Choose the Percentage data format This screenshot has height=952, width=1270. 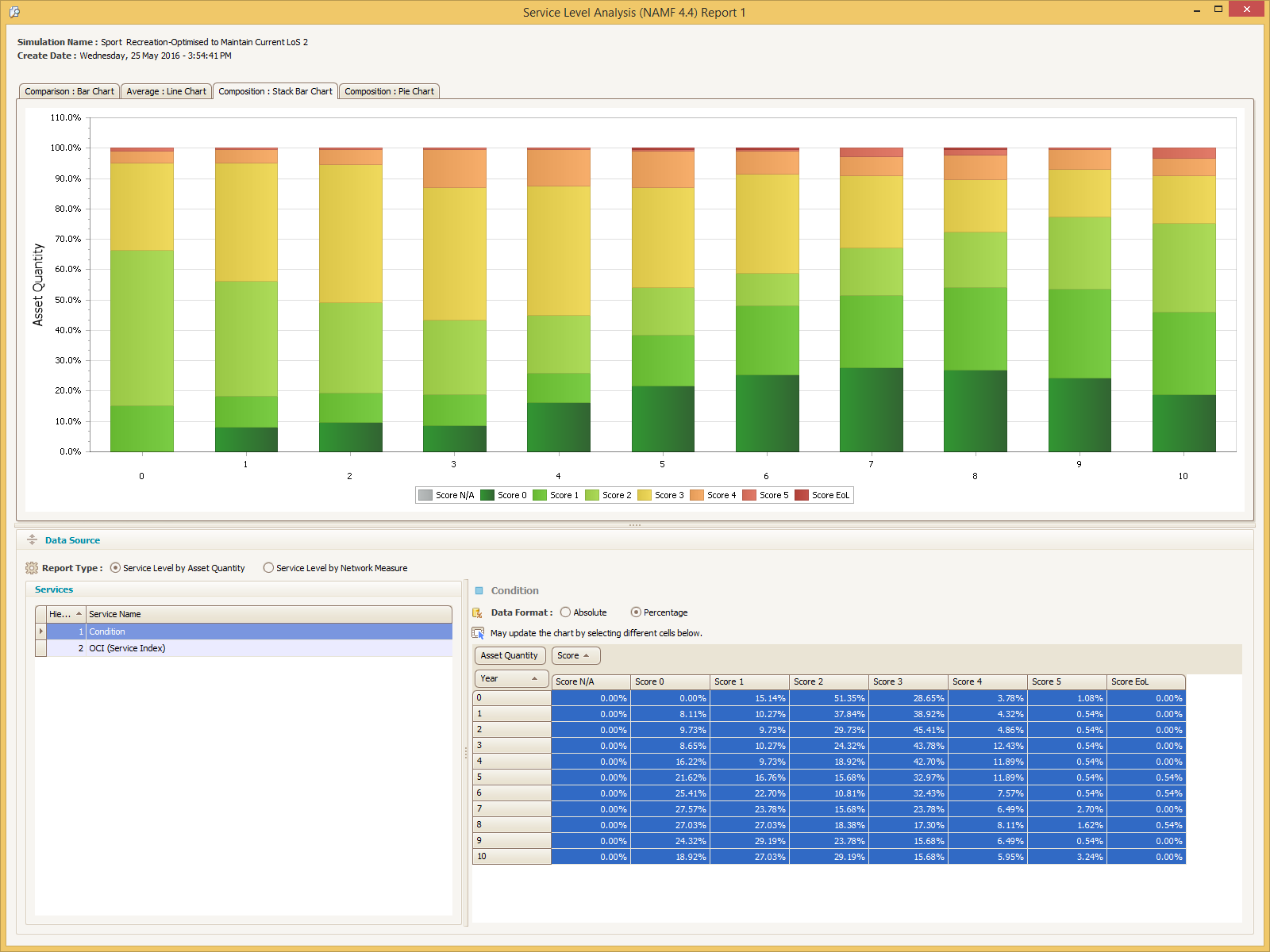point(636,612)
